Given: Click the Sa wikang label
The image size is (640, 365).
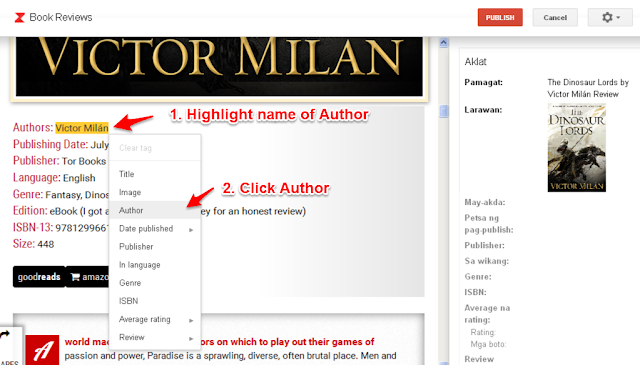Looking at the screenshot, I should [487, 261].
